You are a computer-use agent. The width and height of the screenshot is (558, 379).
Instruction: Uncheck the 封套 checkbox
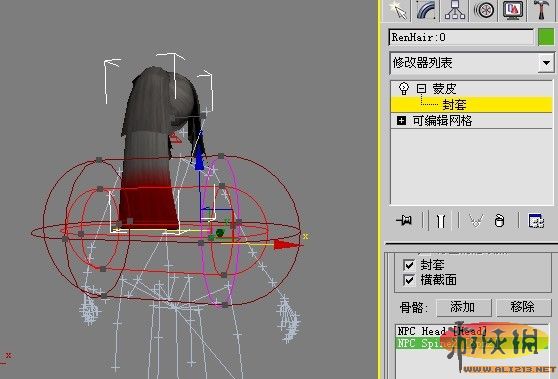click(409, 265)
